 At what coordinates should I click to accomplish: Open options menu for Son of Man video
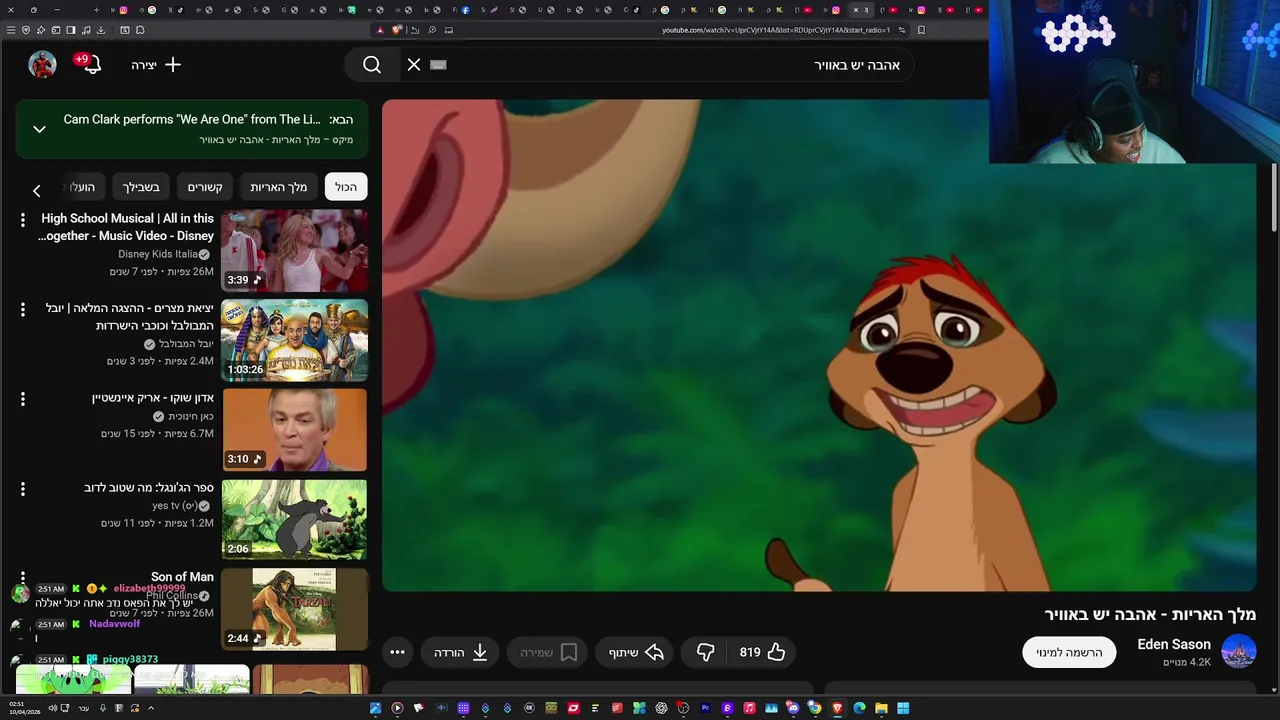tap(23, 578)
